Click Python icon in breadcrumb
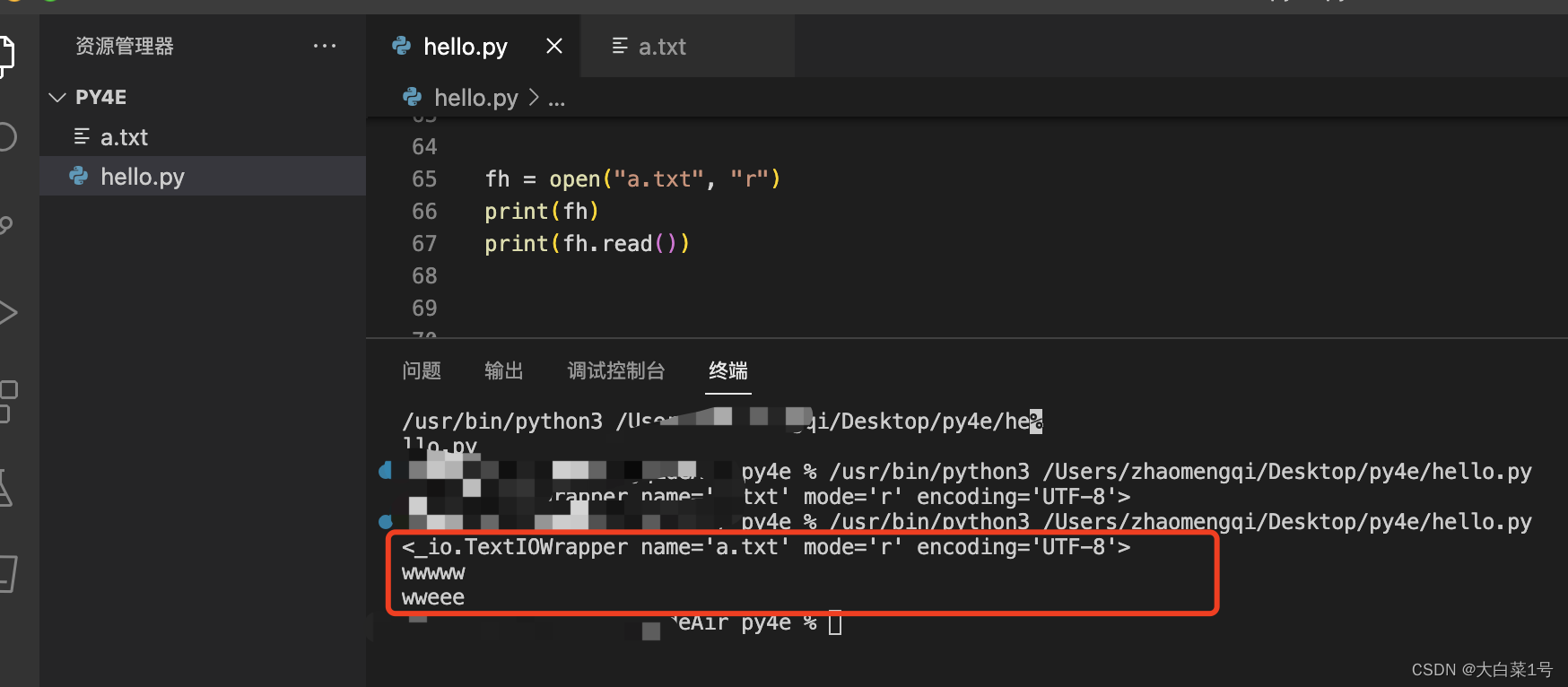 pyautogui.click(x=413, y=96)
